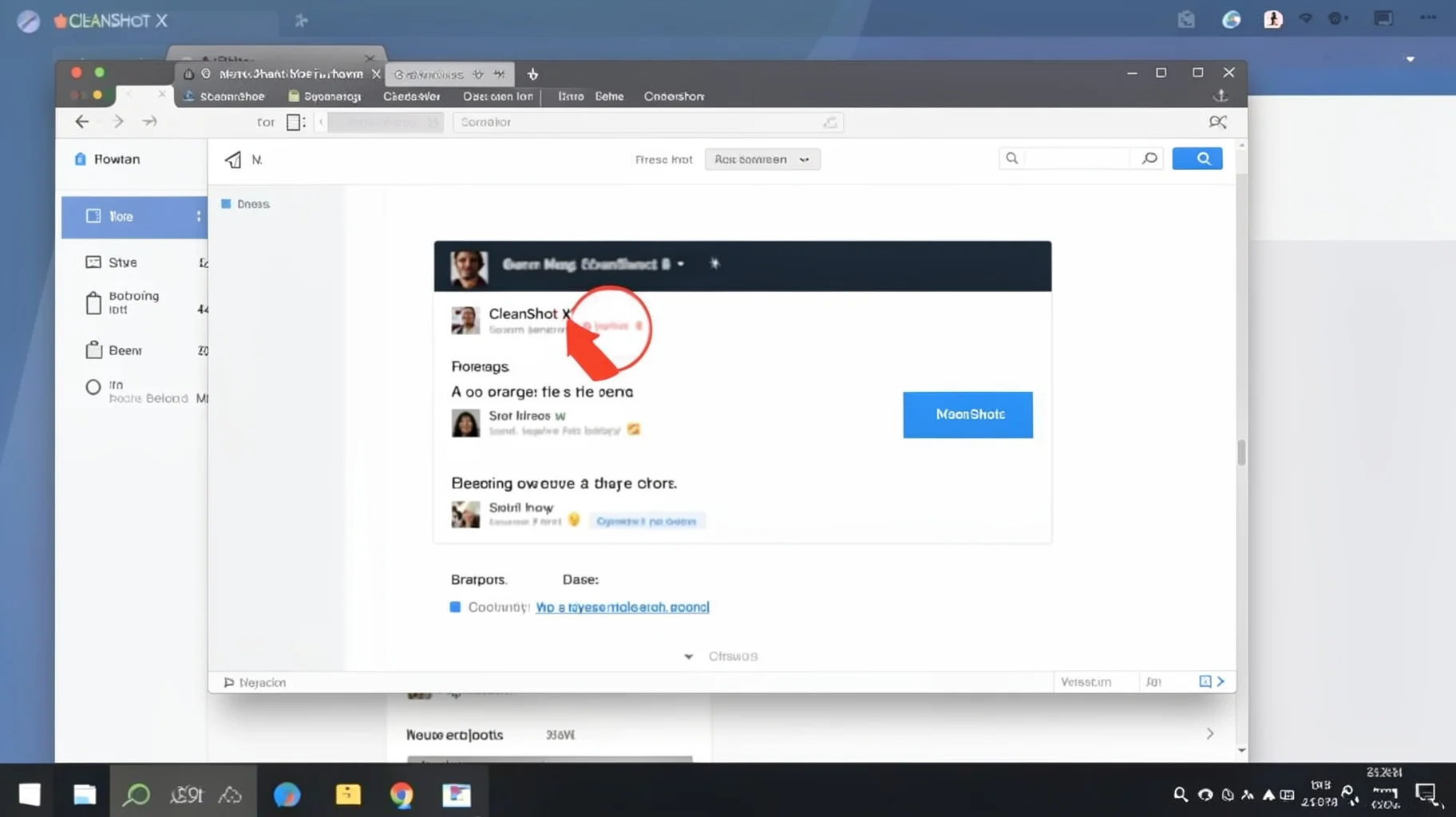Click the forward navigation arrow

tap(118, 121)
